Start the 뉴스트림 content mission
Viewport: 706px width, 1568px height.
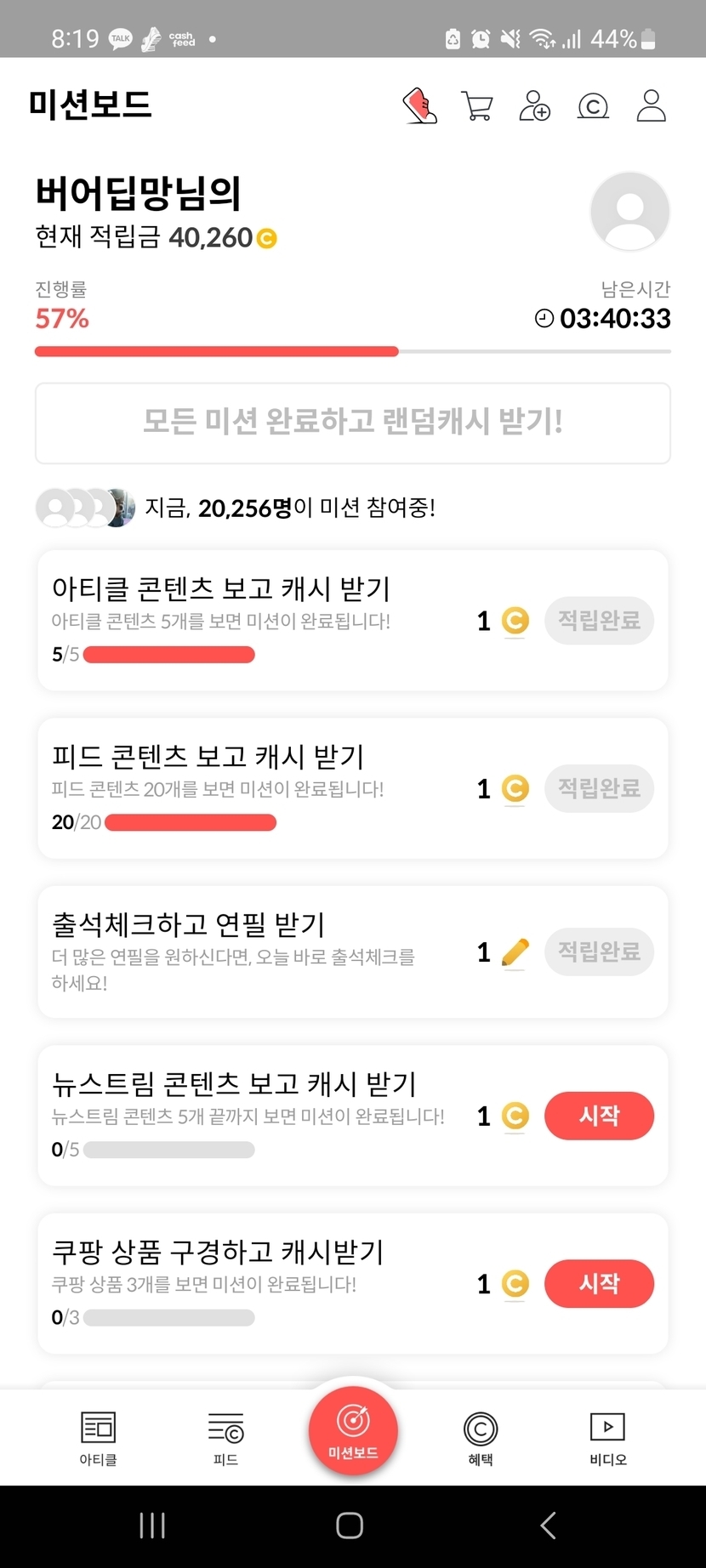(599, 1116)
